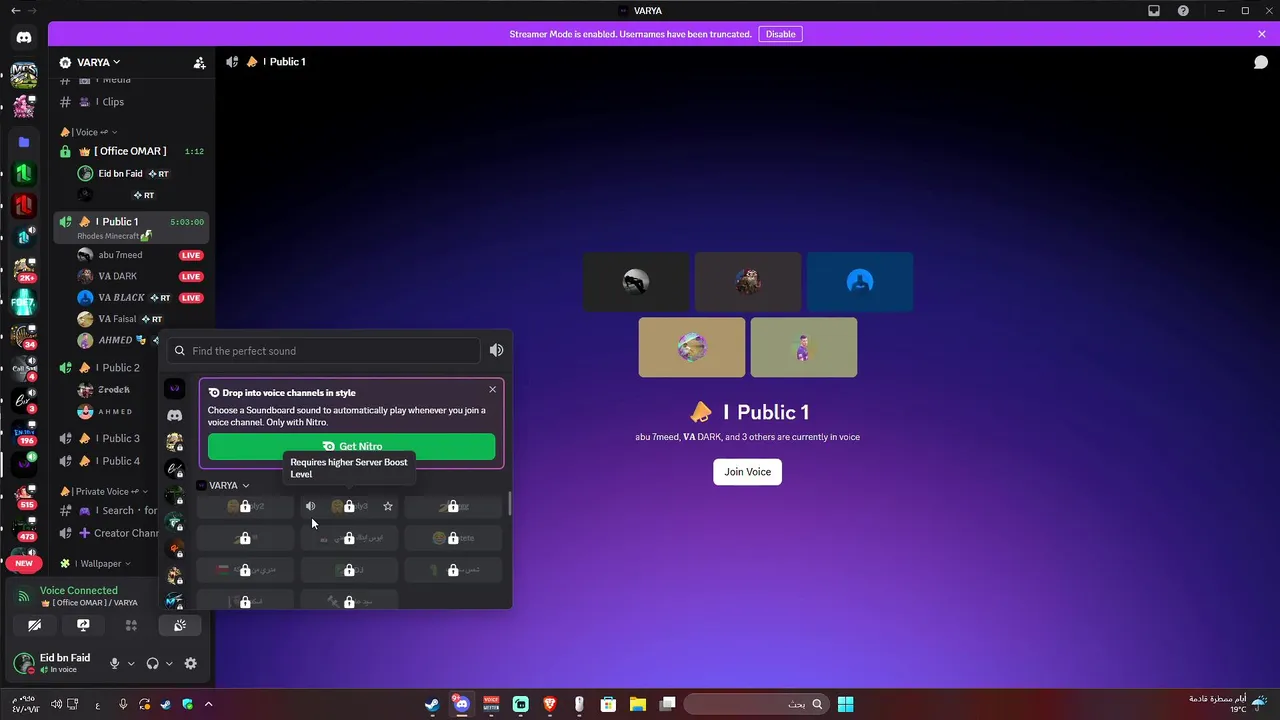Join the Office OMAR voice channel
The image size is (1280, 720).
[132, 151]
